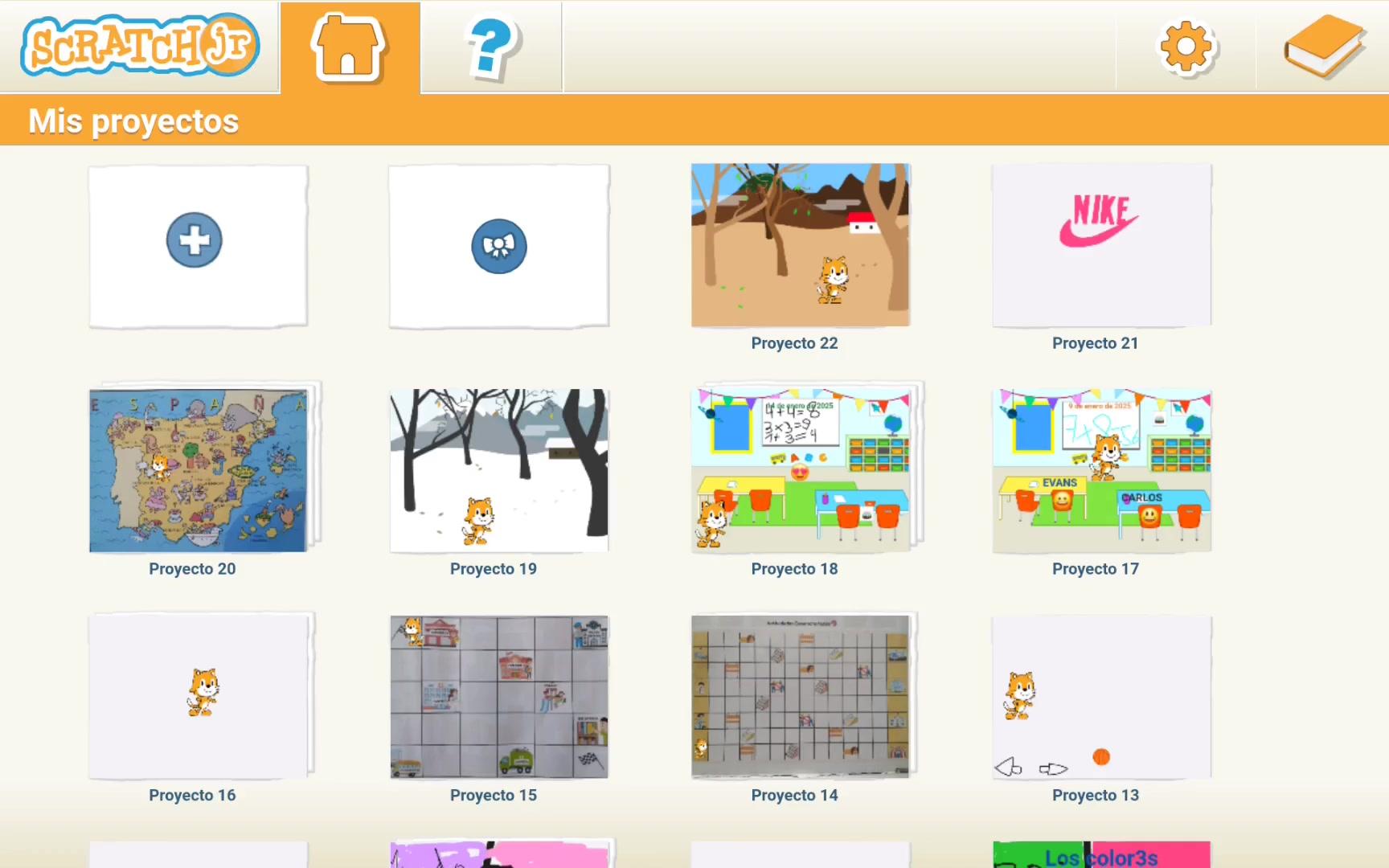Image resolution: width=1389 pixels, height=868 pixels.
Task: Click the blue bow ribbon icon
Action: pyautogui.click(x=499, y=246)
